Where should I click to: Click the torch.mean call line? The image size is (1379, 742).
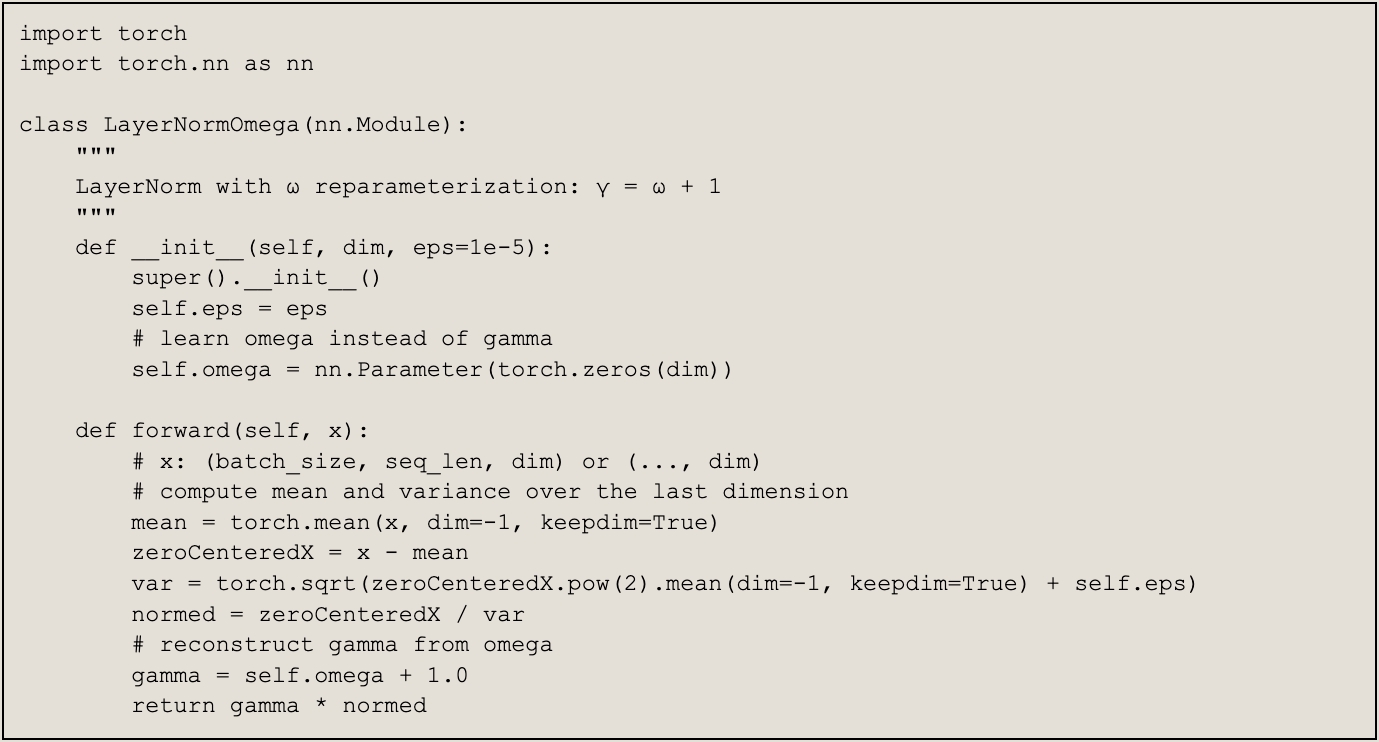[425, 523]
